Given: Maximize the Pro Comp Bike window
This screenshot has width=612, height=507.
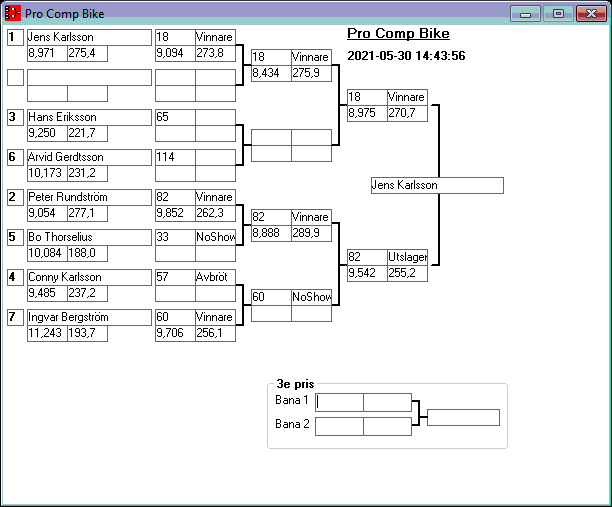Looking at the screenshot, I should (558, 14).
